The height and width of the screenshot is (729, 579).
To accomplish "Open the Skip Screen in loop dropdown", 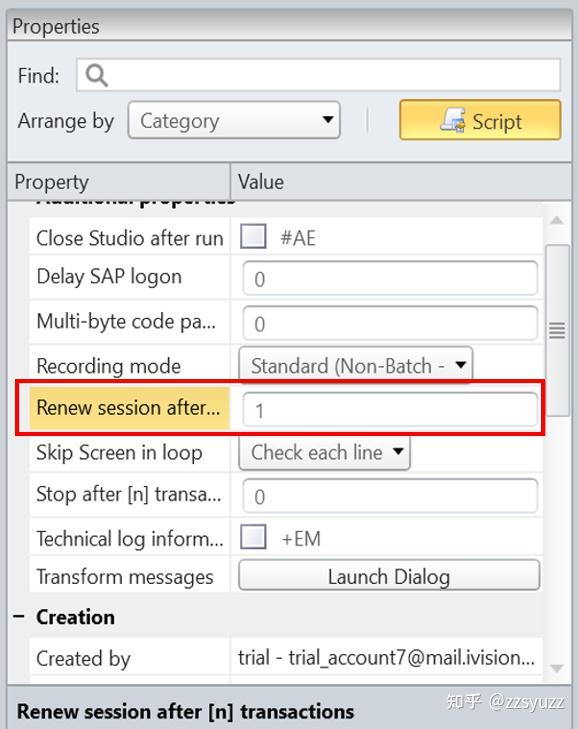I will pyautogui.click(x=324, y=452).
